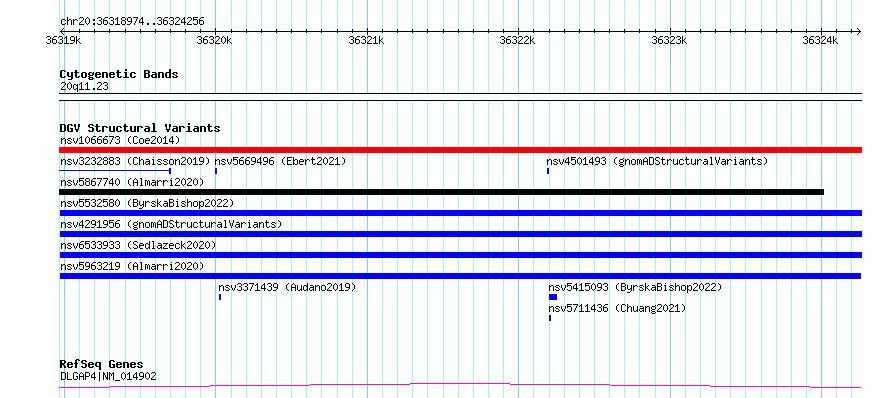Click the magenta DLGAP4 gene line

(x=460, y=386)
